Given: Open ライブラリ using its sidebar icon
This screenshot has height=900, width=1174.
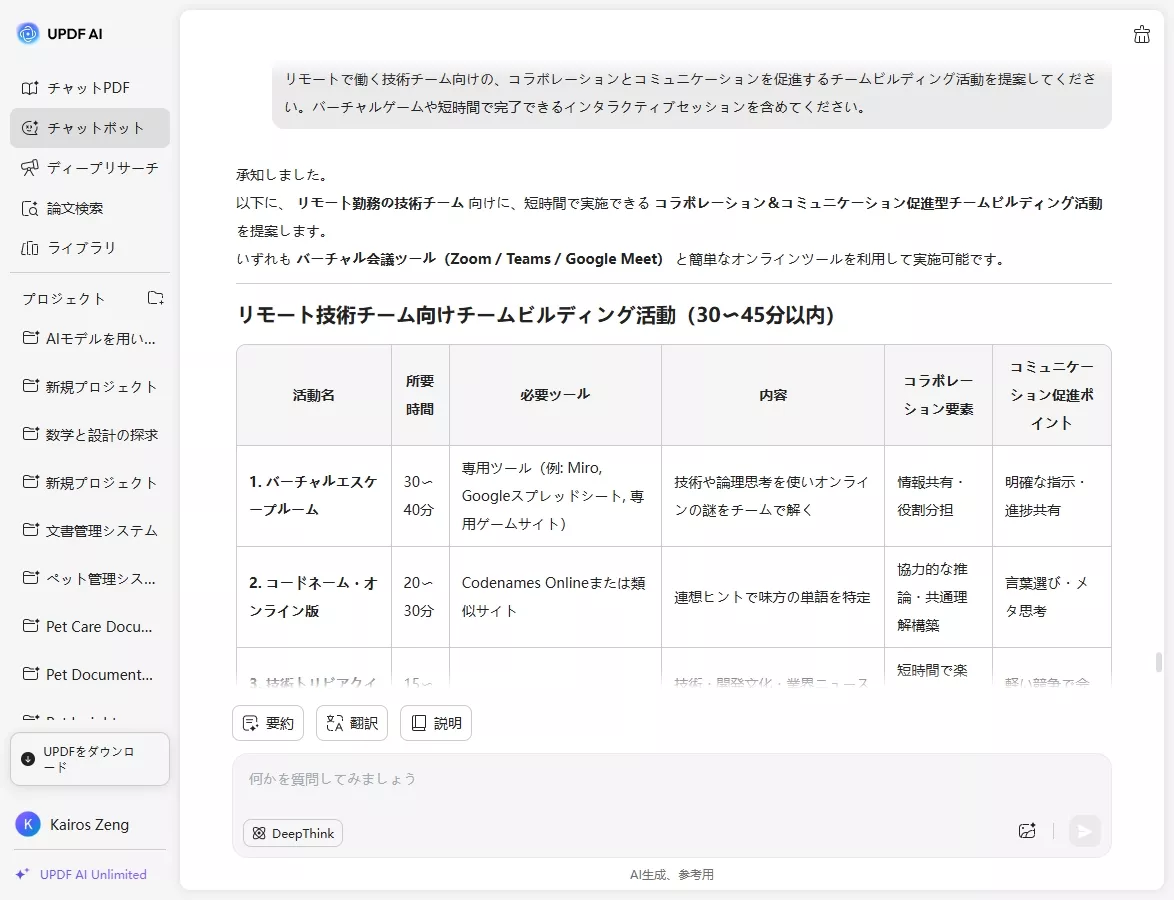Looking at the screenshot, I should tap(32, 248).
